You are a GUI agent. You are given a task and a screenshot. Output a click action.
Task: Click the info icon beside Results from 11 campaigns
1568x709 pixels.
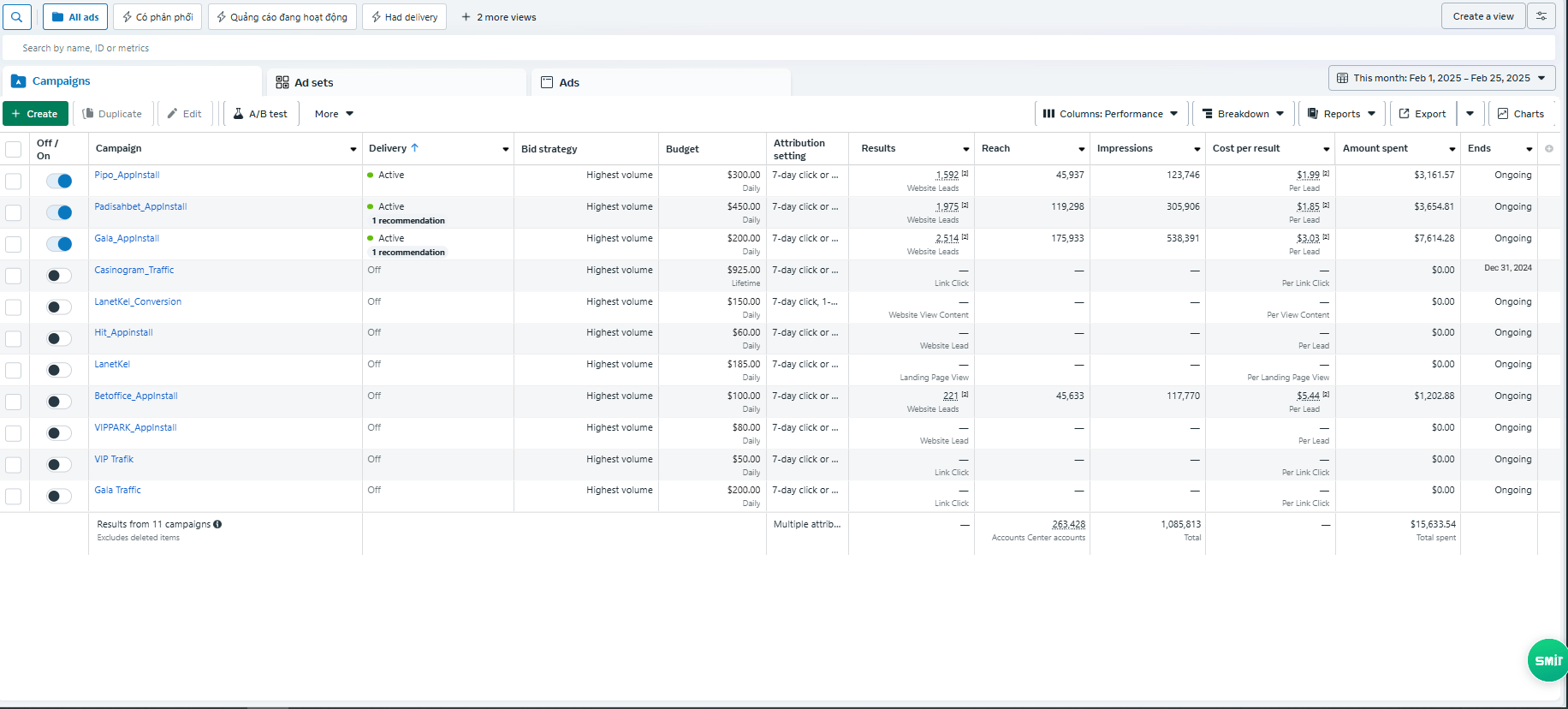pos(217,524)
